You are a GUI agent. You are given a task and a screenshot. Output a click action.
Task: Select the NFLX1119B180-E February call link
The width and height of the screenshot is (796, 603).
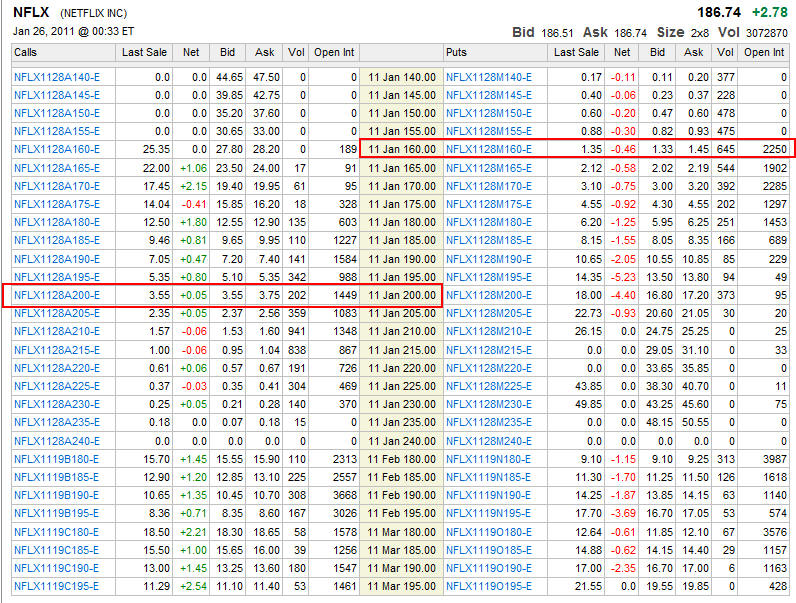[57, 459]
